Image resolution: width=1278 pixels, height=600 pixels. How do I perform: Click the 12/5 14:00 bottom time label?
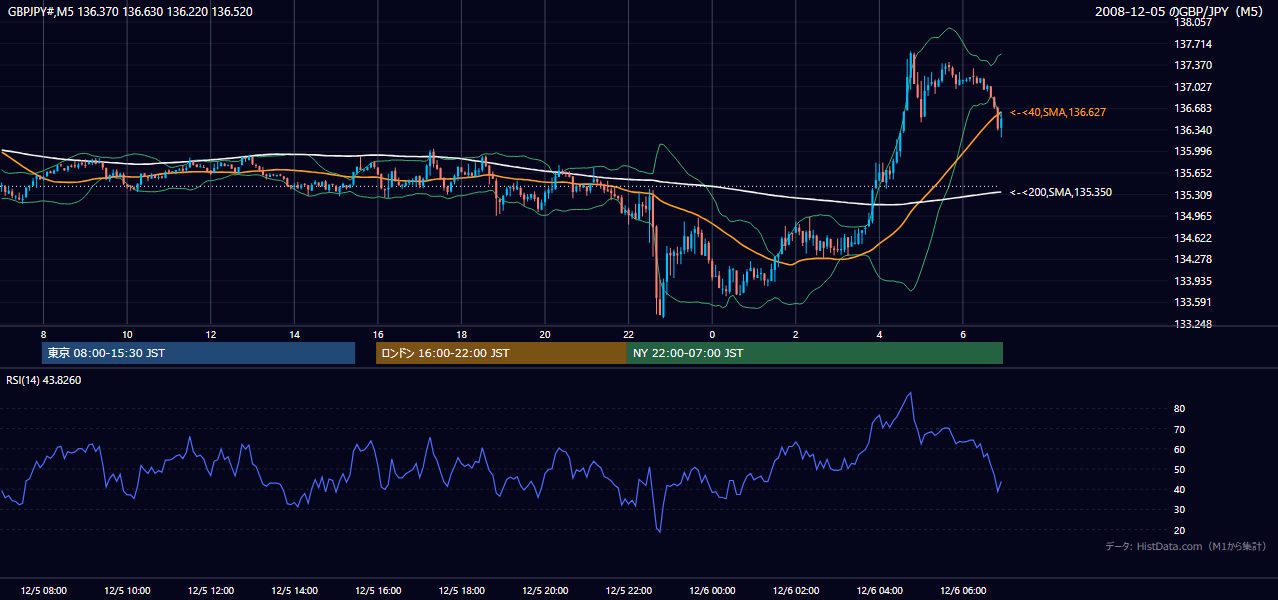coord(294,591)
